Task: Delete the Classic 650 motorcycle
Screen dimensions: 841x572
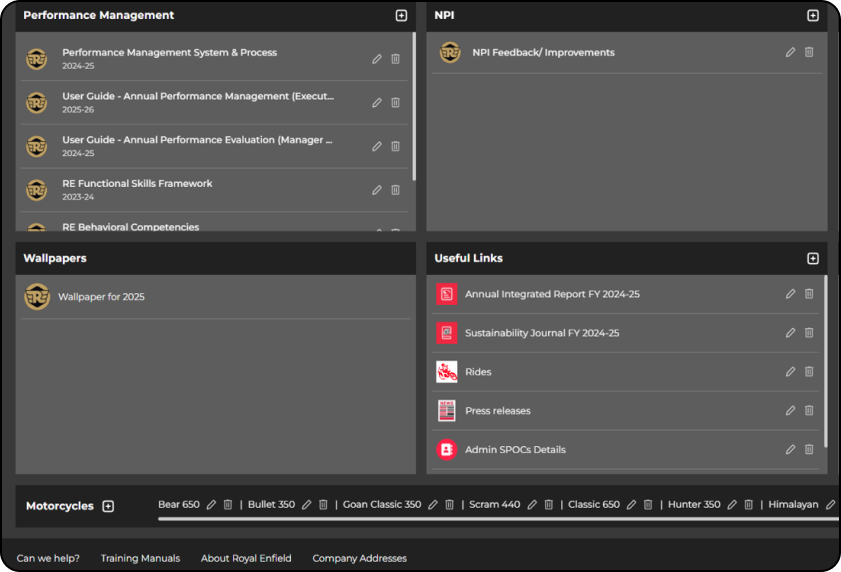Action: point(648,505)
